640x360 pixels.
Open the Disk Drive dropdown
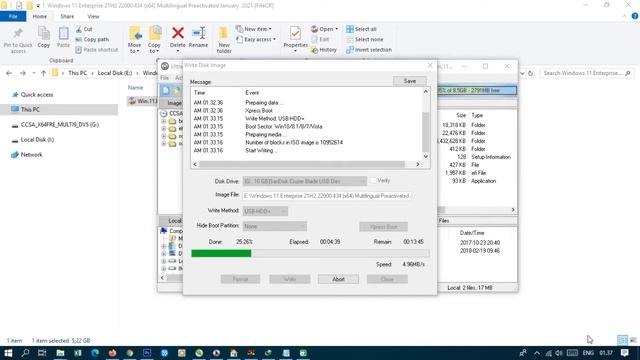(304, 181)
